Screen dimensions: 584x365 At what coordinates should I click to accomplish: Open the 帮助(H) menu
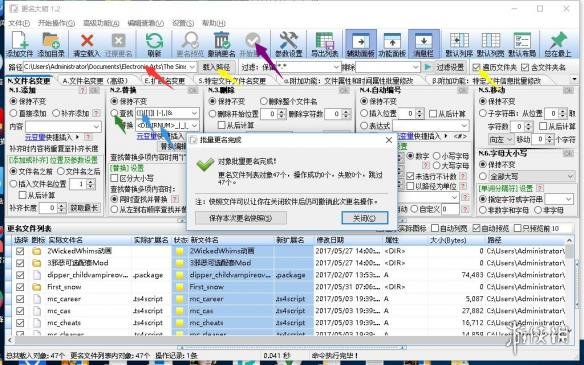214,23
